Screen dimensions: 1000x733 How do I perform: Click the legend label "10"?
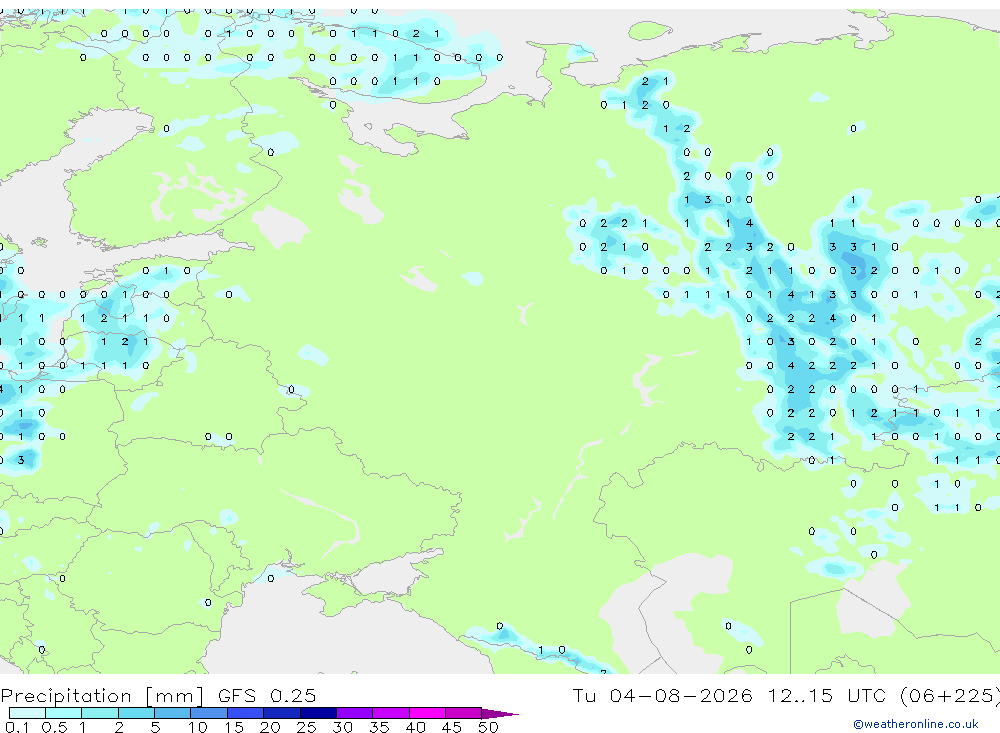coord(198,727)
